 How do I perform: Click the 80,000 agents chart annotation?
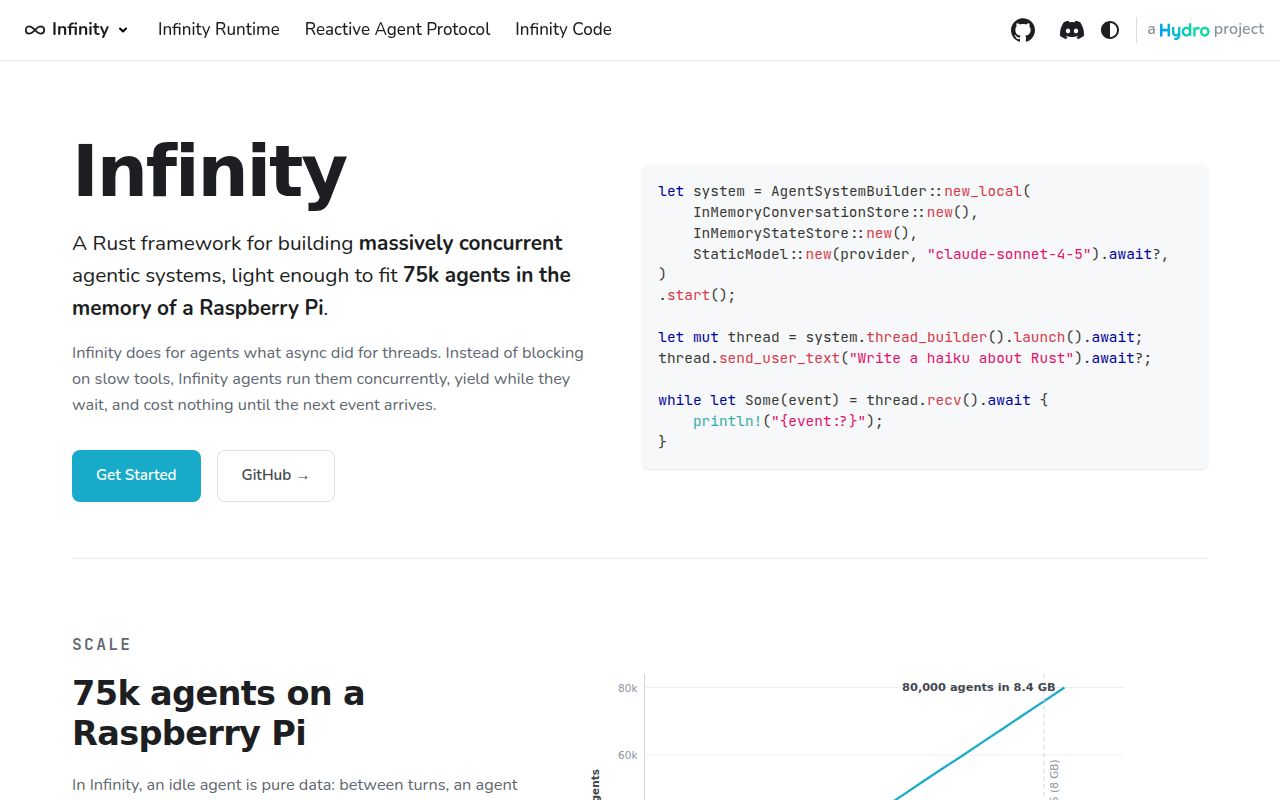click(978, 687)
